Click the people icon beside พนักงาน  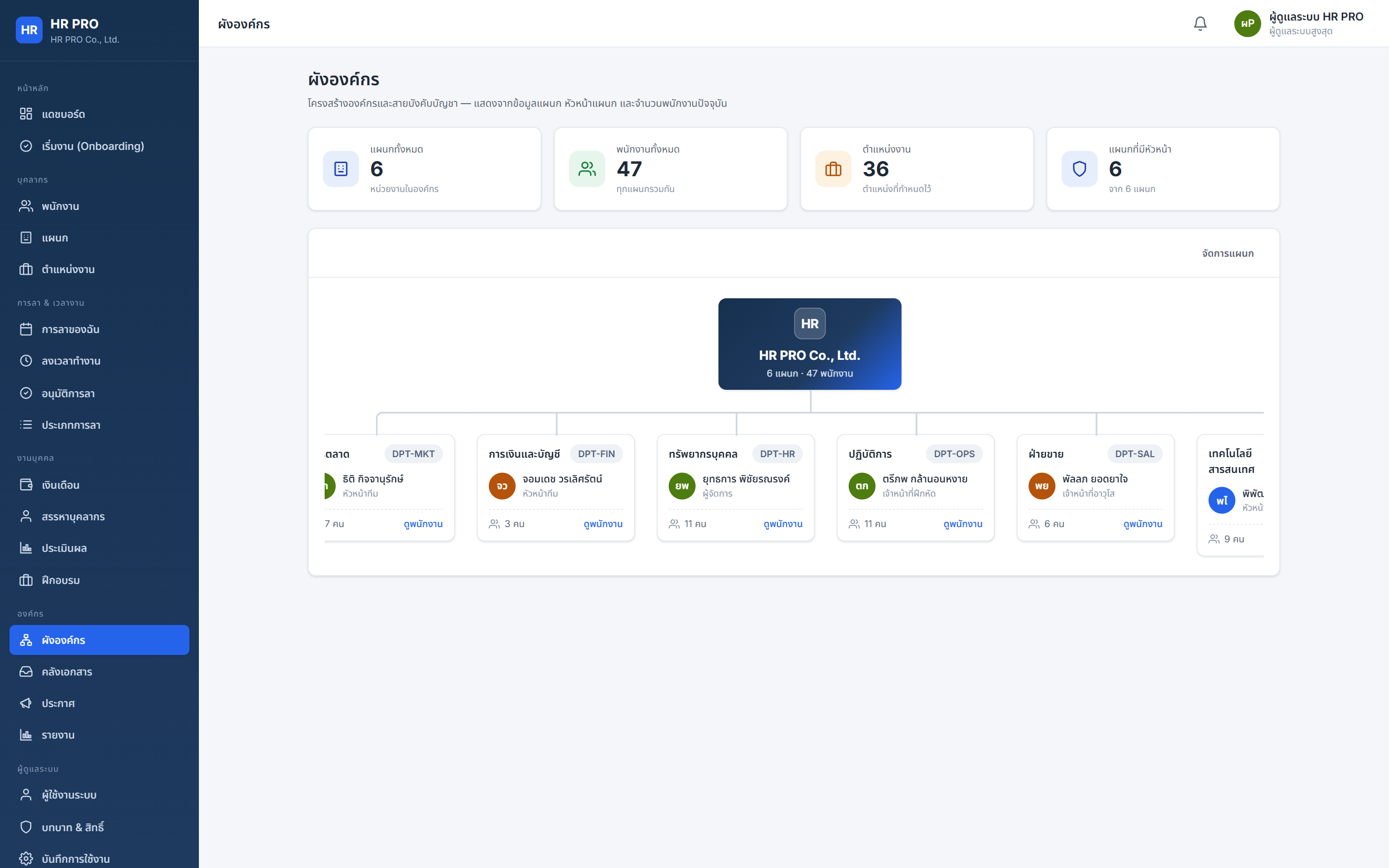[x=26, y=206]
